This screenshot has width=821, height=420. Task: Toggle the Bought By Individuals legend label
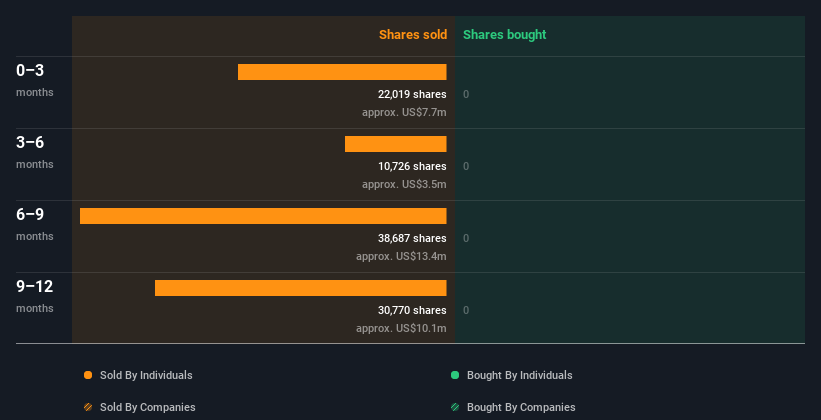tap(519, 375)
